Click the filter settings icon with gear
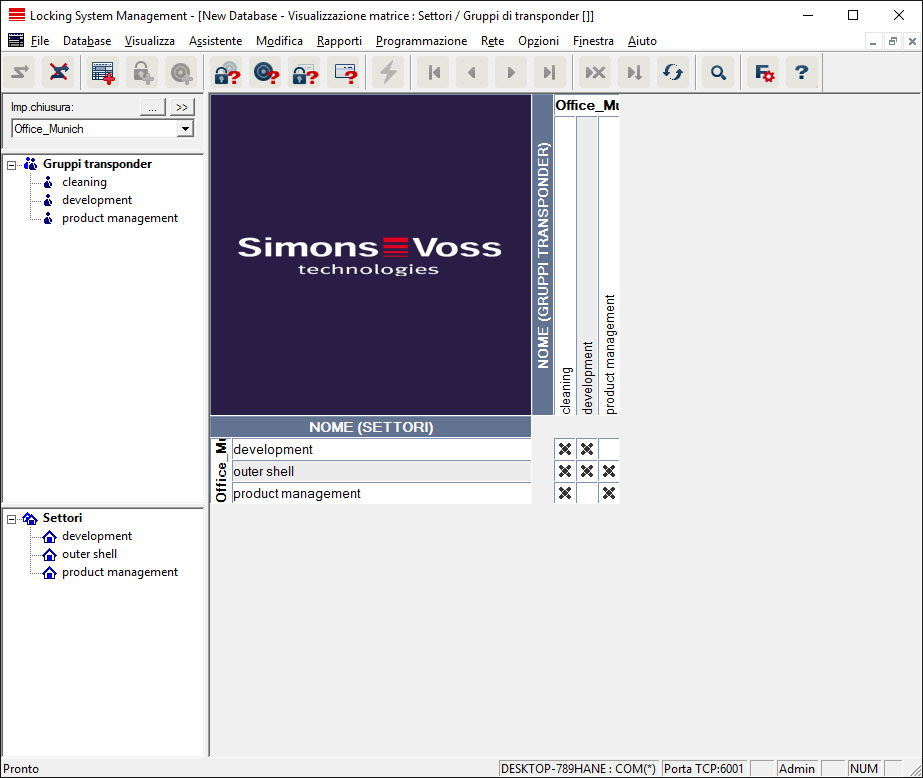923x778 pixels. [764, 73]
